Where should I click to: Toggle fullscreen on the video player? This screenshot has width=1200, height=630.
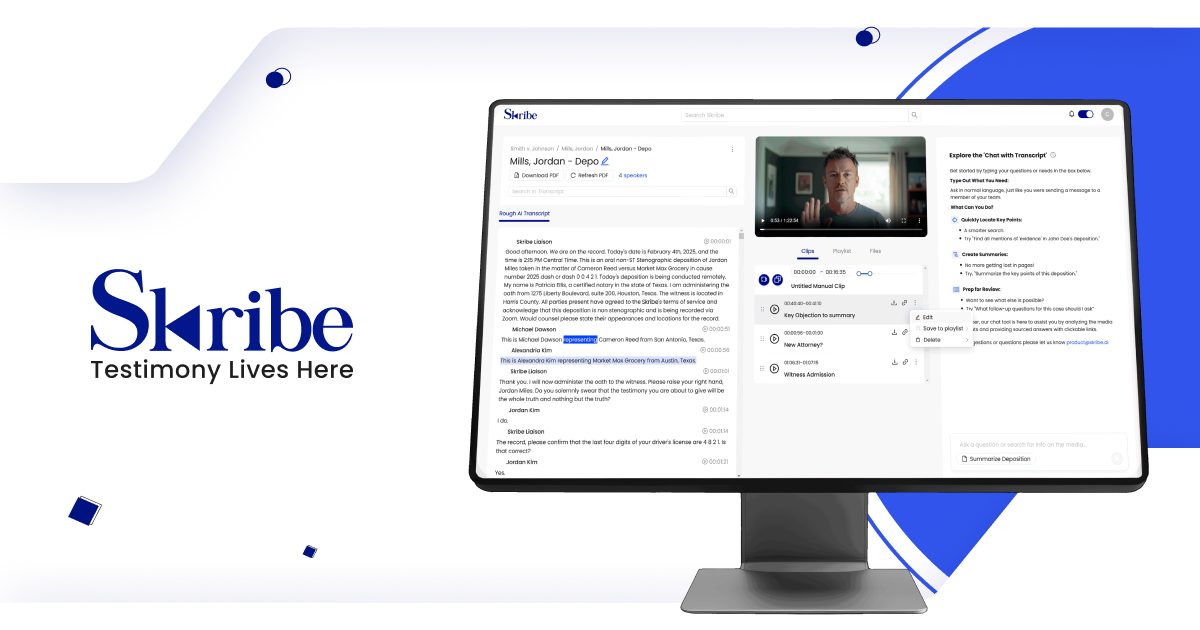click(904, 220)
